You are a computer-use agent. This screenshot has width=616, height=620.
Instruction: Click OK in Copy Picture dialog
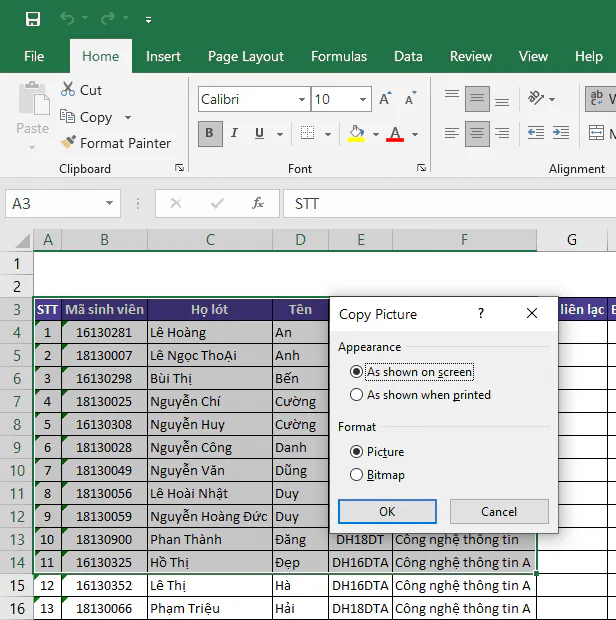(387, 511)
